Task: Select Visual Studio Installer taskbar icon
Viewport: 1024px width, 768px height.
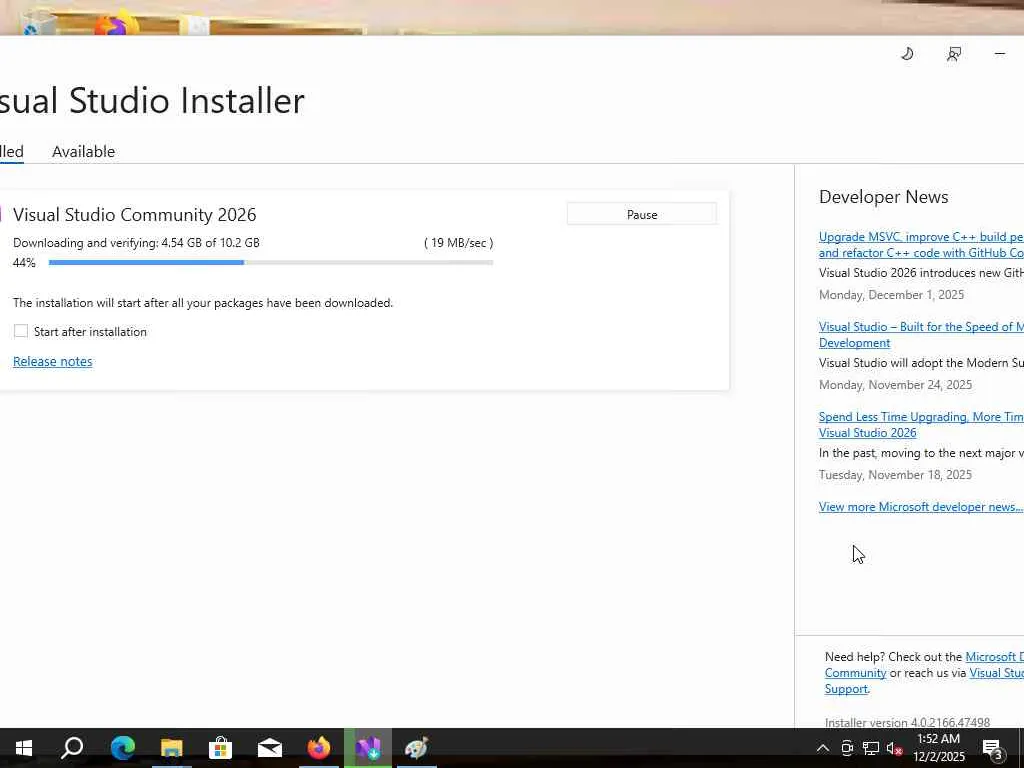Action: (368, 748)
